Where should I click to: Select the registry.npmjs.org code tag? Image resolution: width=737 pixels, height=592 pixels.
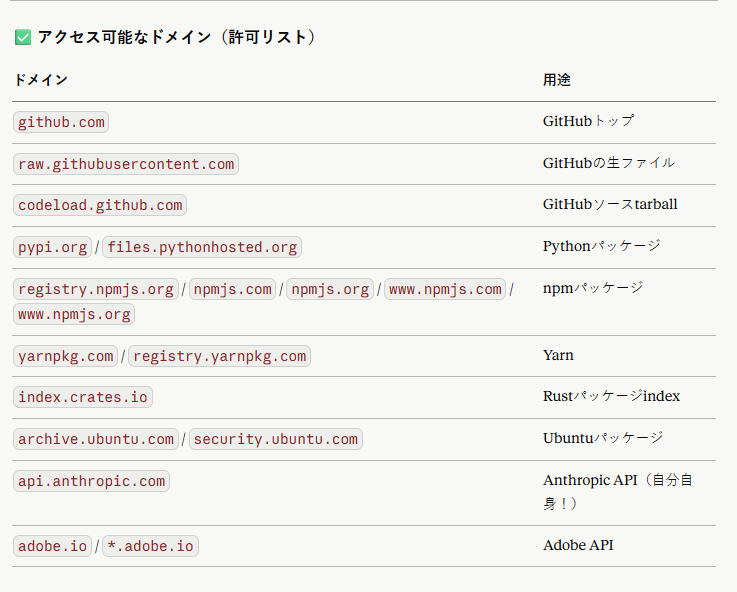(96, 289)
